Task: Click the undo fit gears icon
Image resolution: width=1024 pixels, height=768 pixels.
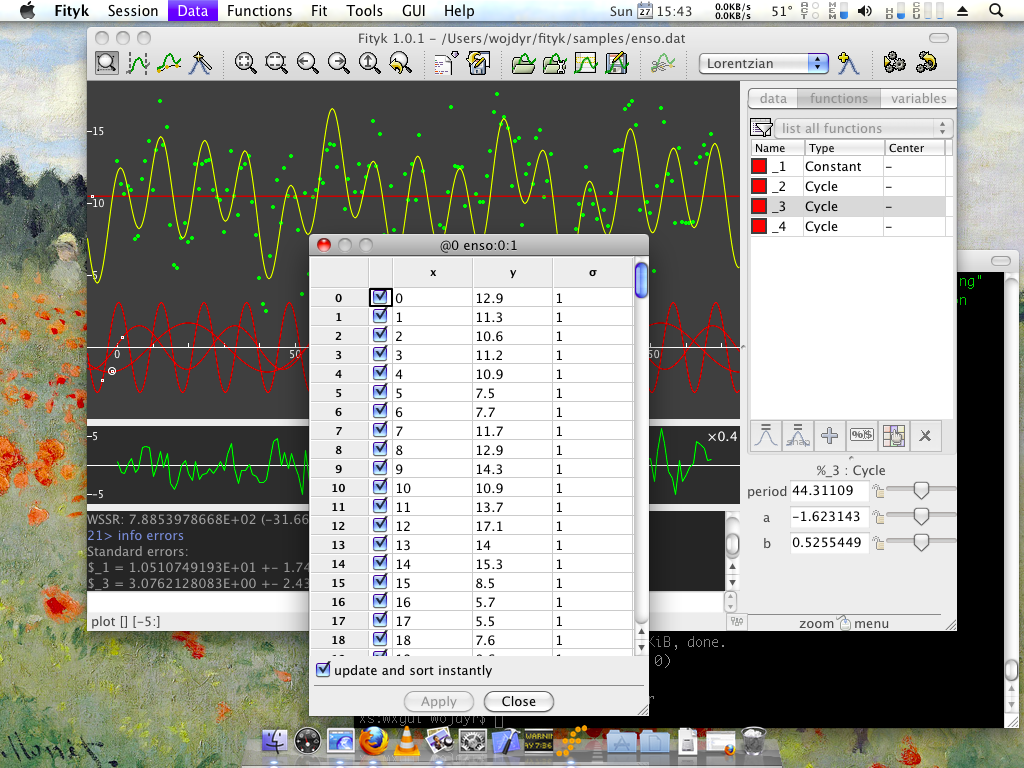Action: pos(926,63)
